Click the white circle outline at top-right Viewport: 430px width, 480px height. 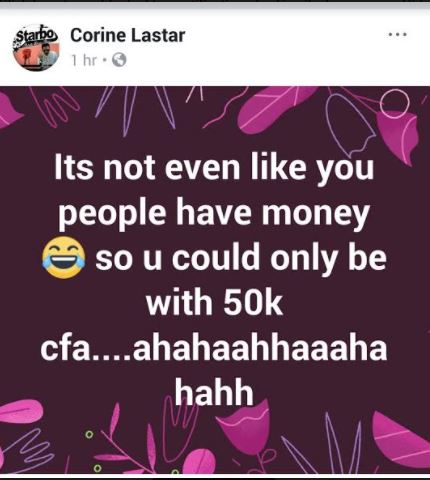pos(396,104)
